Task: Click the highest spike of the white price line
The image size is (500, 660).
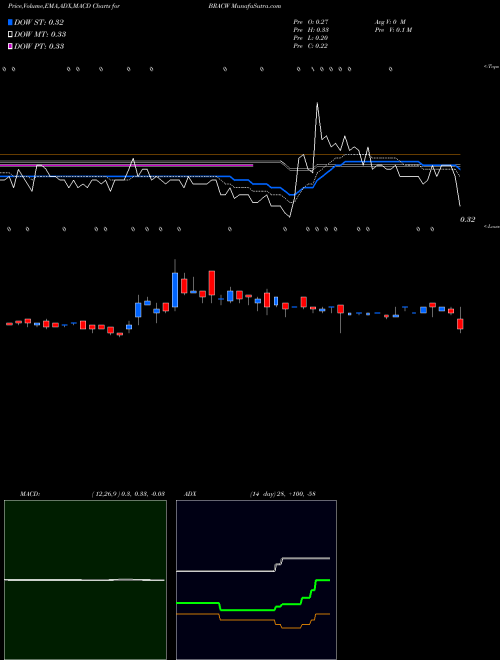Action: coord(317,104)
